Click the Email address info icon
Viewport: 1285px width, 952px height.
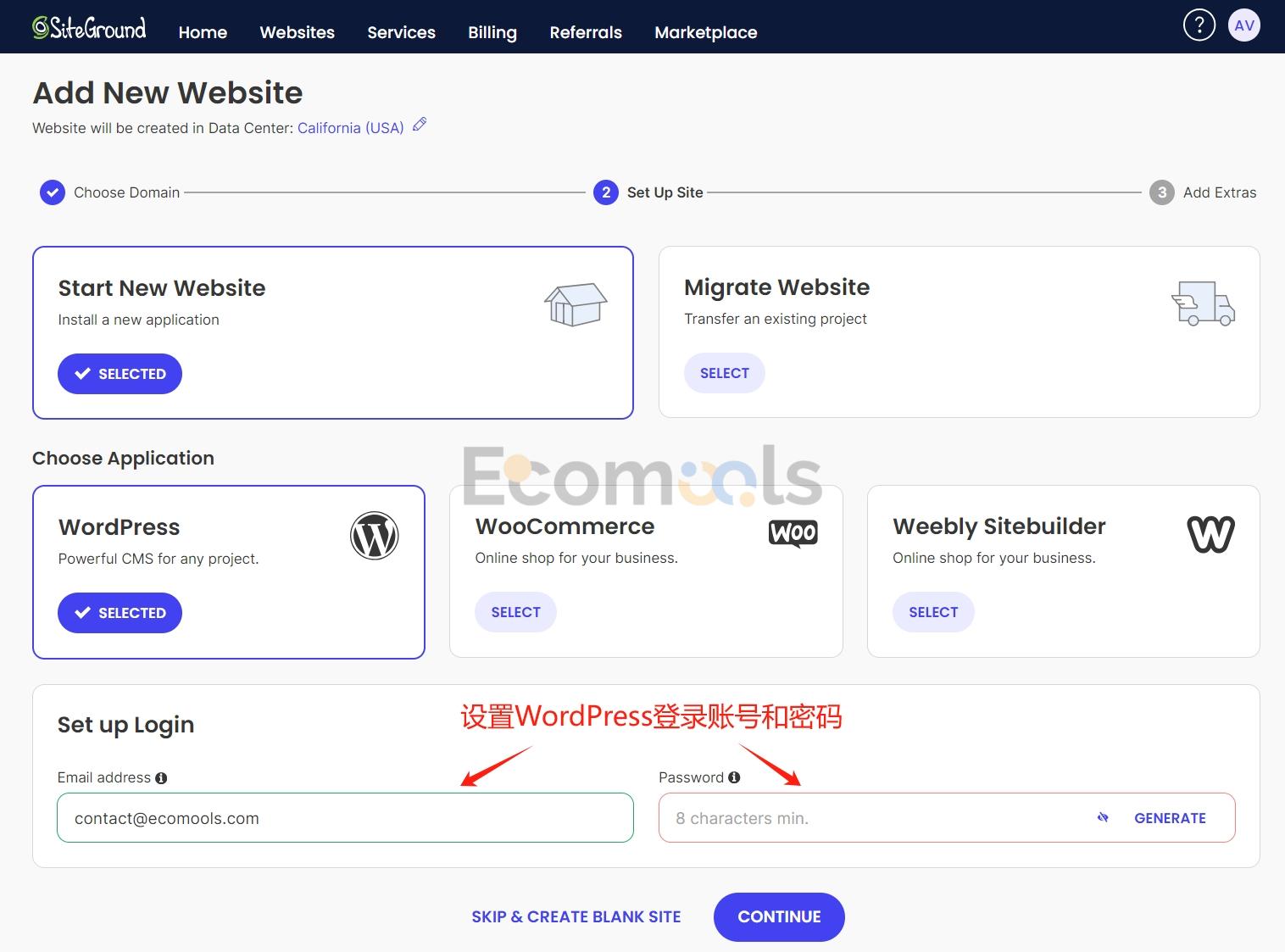161,778
